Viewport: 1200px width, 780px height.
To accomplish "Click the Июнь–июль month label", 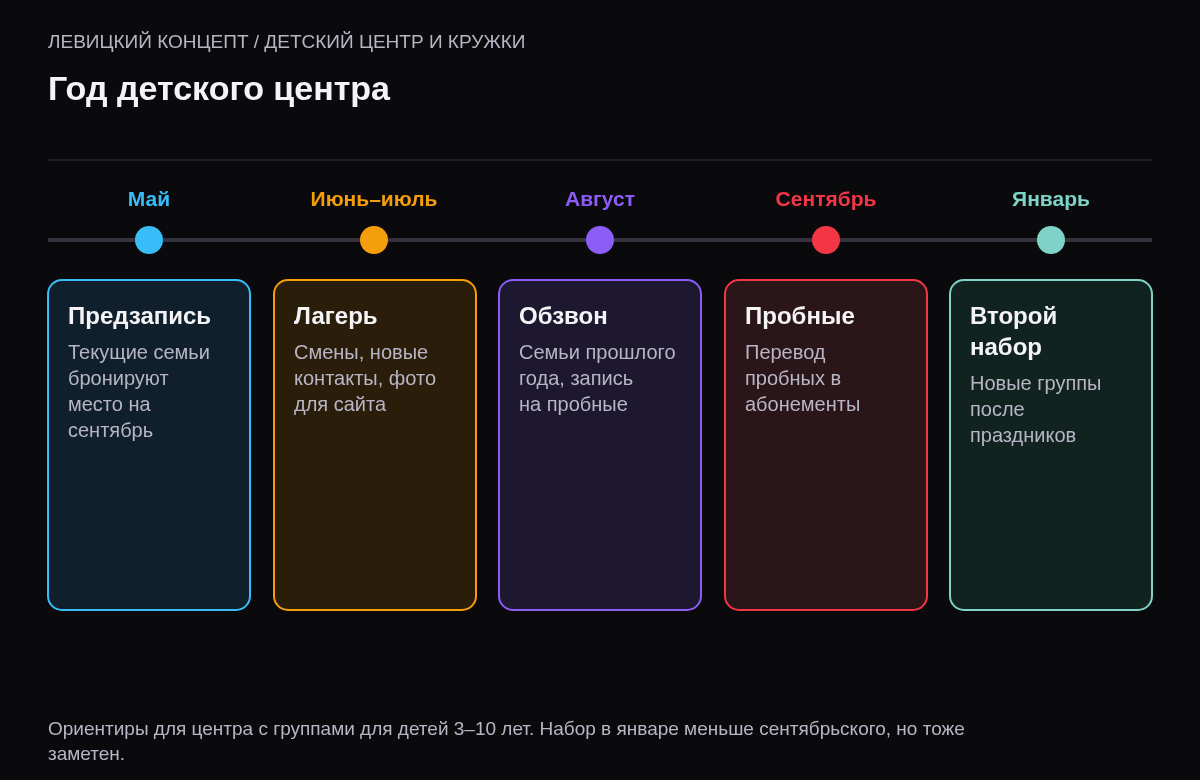I will (374, 199).
